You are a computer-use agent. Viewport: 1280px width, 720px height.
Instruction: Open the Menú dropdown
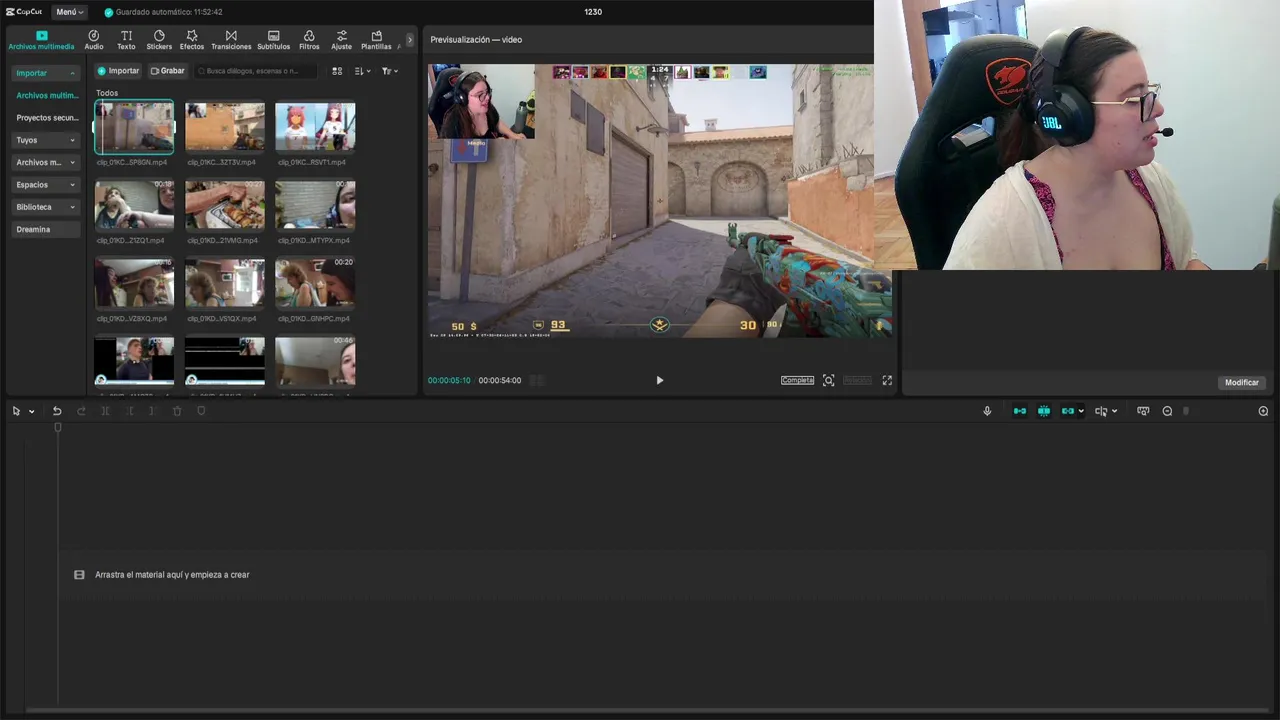70,12
